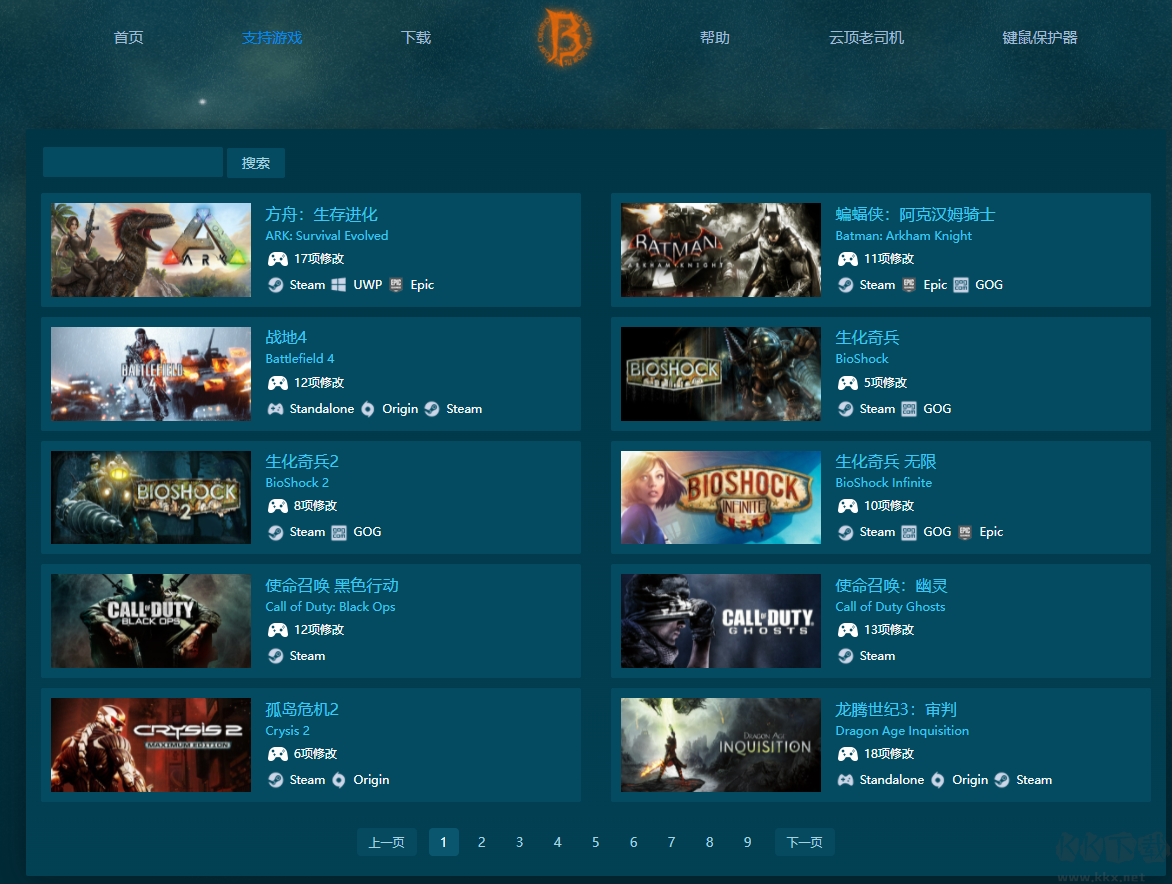This screenshot has height=884, width=1172.
Task: Open the Call of Duty: Black Ops link
Action: click(x=330, y=607)
